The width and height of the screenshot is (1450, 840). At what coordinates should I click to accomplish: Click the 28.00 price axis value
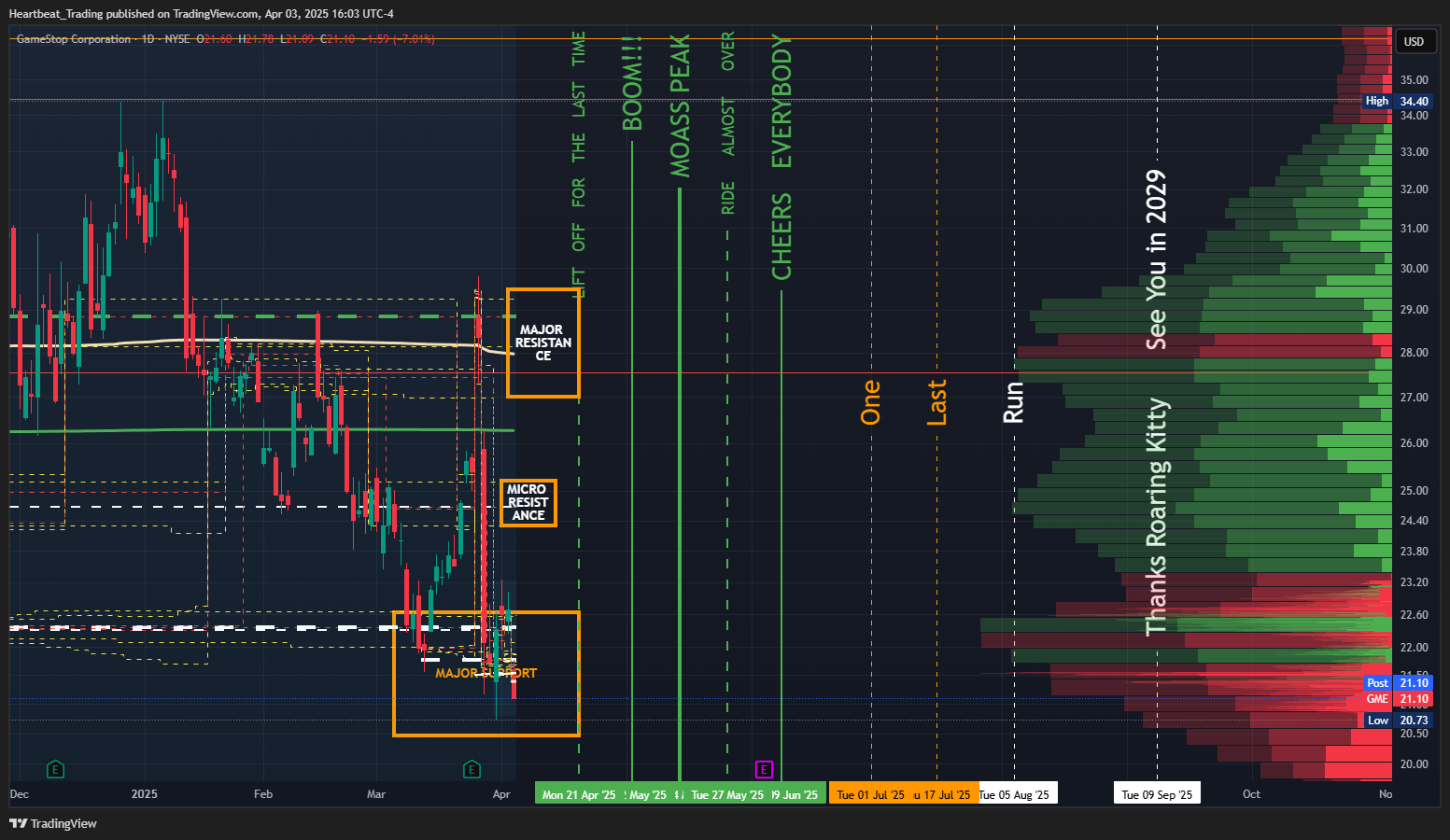1414,353
